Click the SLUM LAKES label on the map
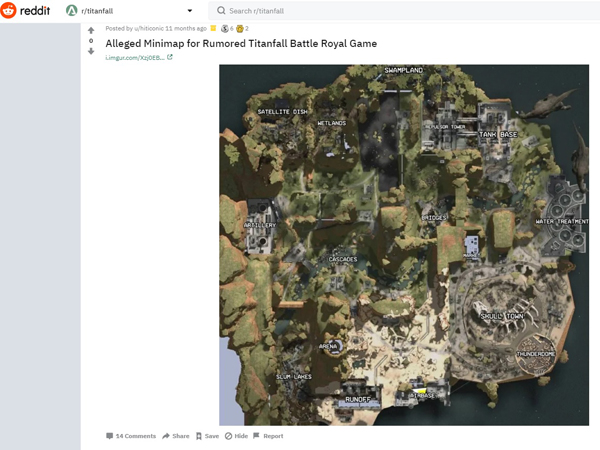This screenshot has width=600, height=450. tap(294, 377)
